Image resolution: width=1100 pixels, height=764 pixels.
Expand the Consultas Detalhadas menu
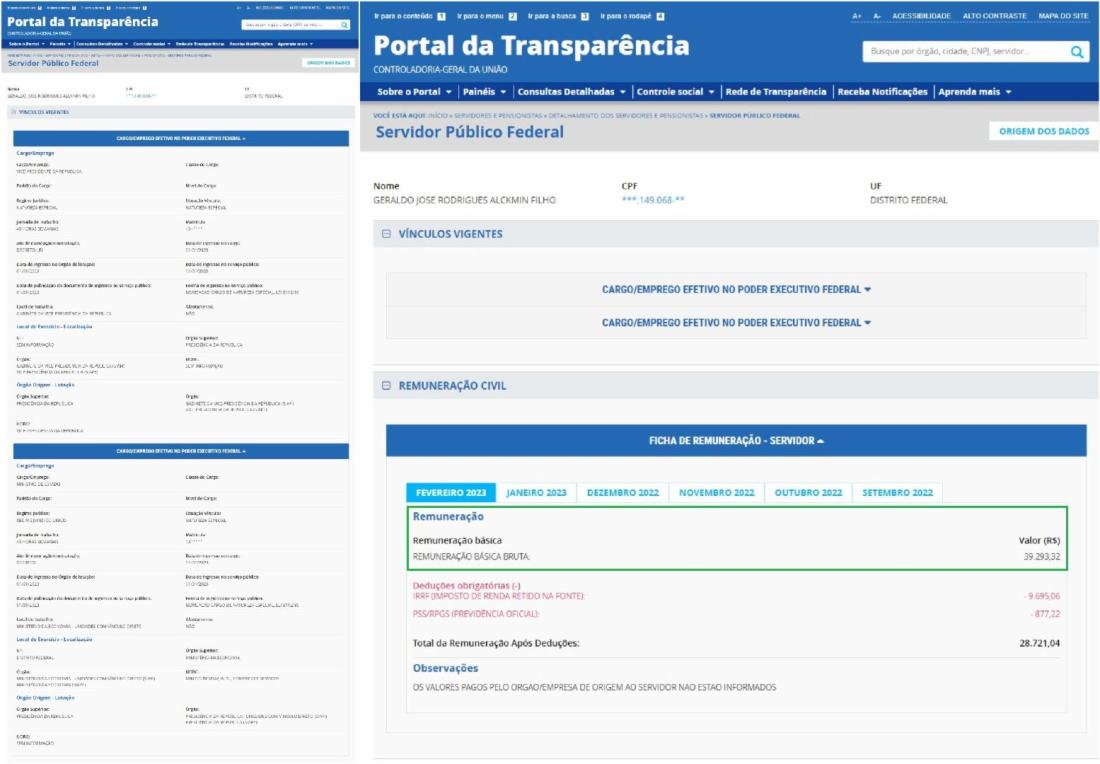pyautogui.click(x=571, y=92)
